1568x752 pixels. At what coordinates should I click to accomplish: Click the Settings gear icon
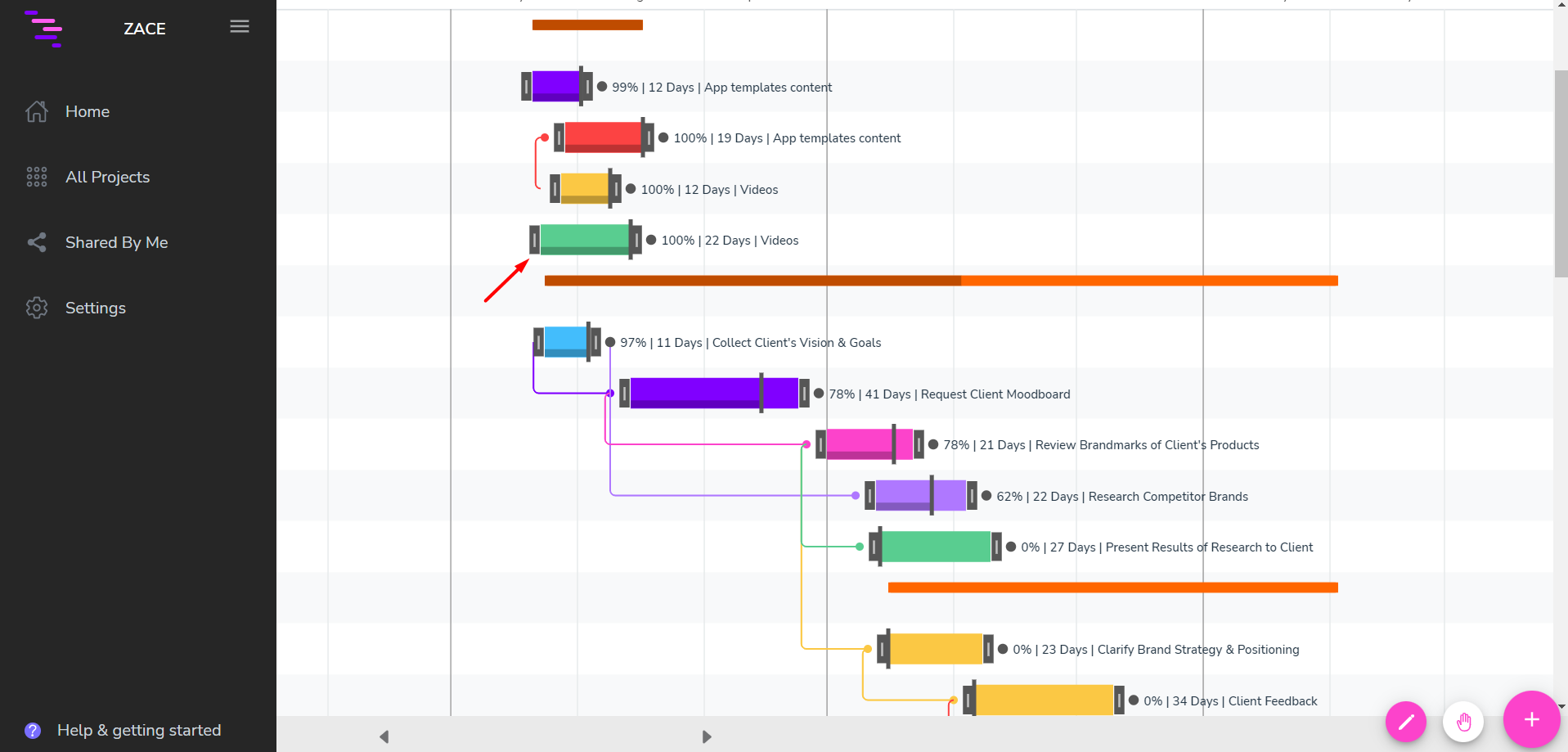(37, 308)
